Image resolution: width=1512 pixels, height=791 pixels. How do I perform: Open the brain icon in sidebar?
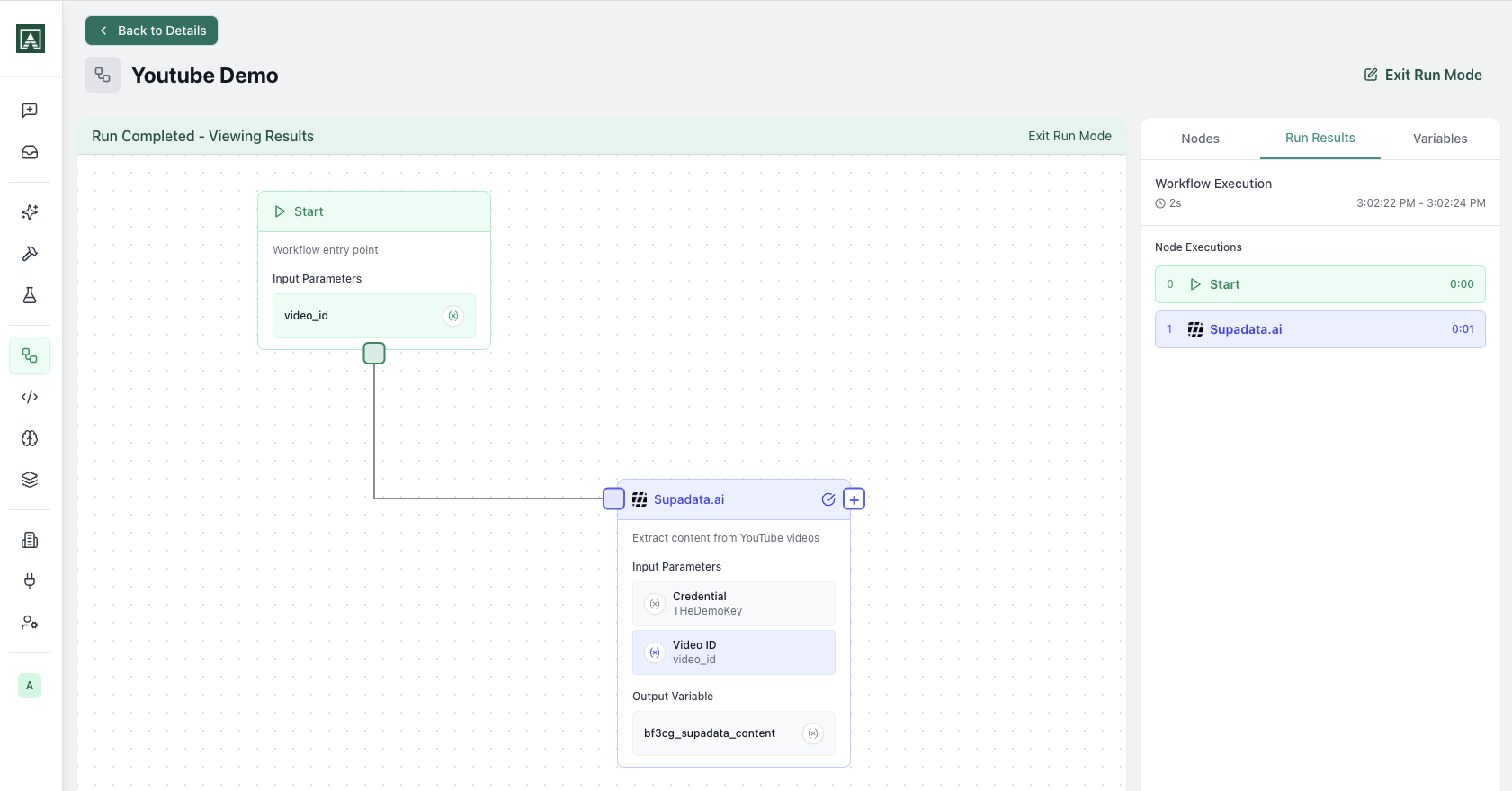pos(30,438)
